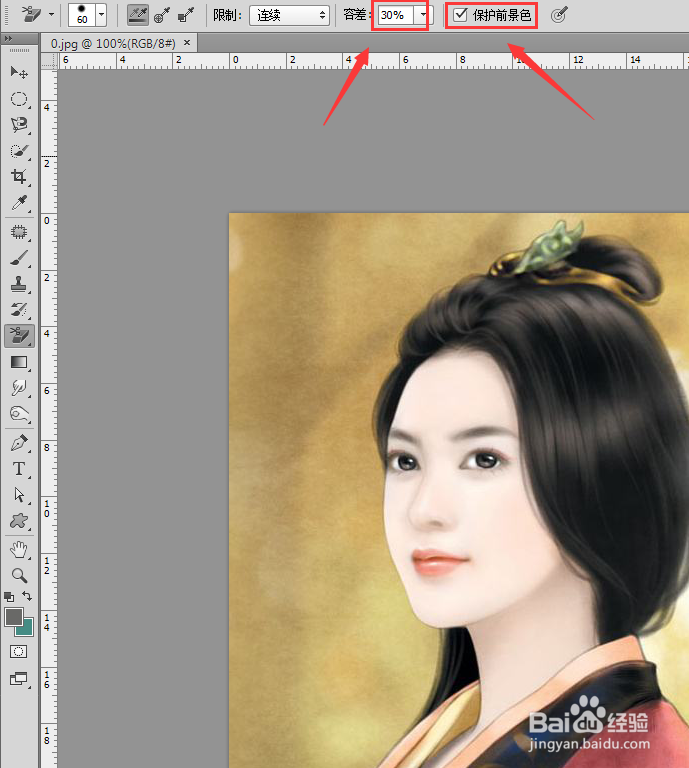The image size is (689, 768).
Task: Enable sampling once mode
Action: click(x=162, y=15)
